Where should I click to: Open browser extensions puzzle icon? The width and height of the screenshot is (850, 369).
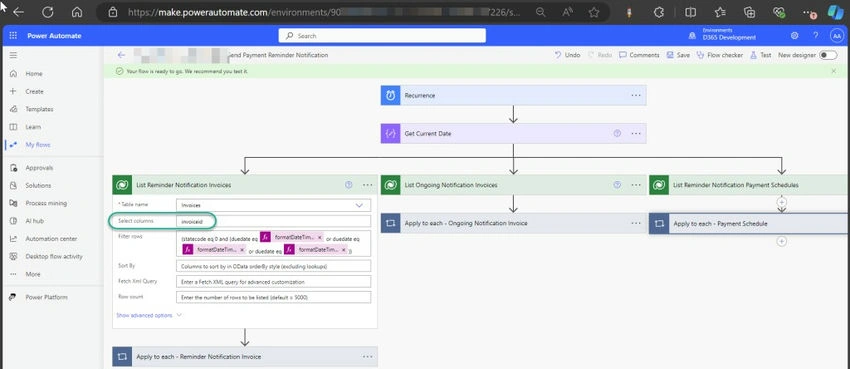659,12
